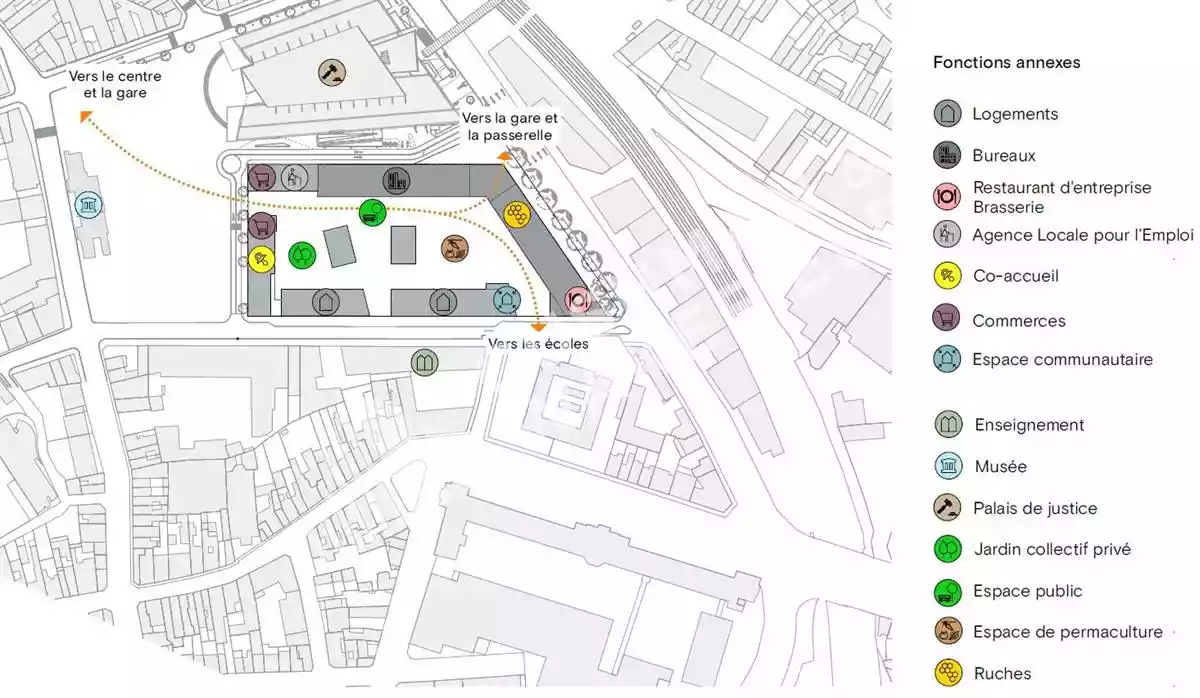Click the Logements icon in the legend
The image size is (1200, 698).
(x=947, y=114)
